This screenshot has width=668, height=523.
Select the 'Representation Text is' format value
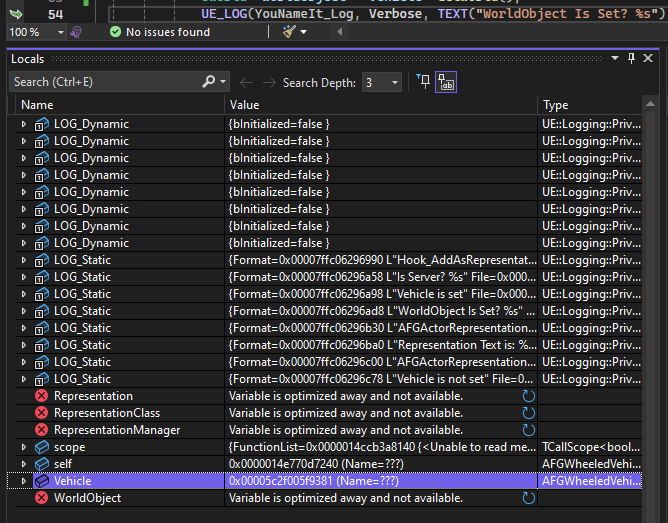coord(382,345)
